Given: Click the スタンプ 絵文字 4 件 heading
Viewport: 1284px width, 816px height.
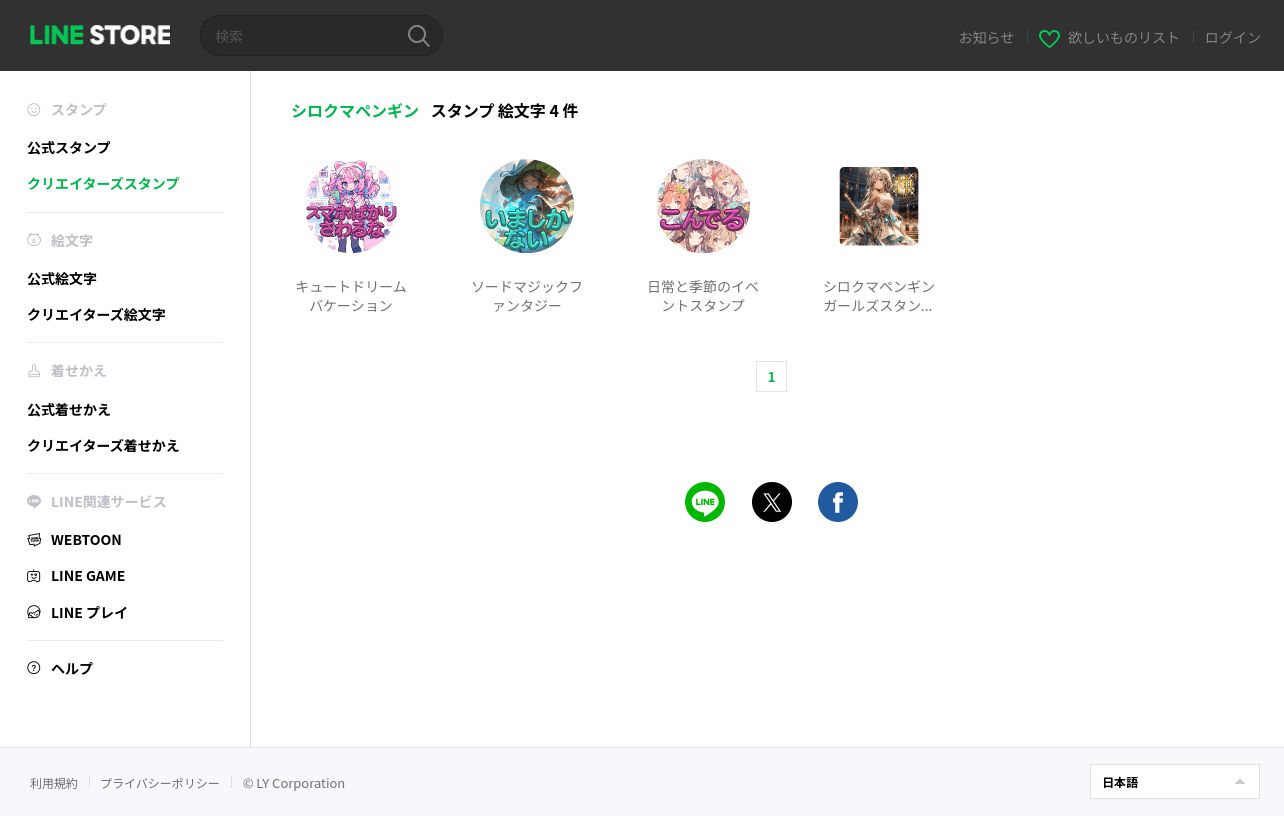Looking at the screenshot, I should 504,111.
